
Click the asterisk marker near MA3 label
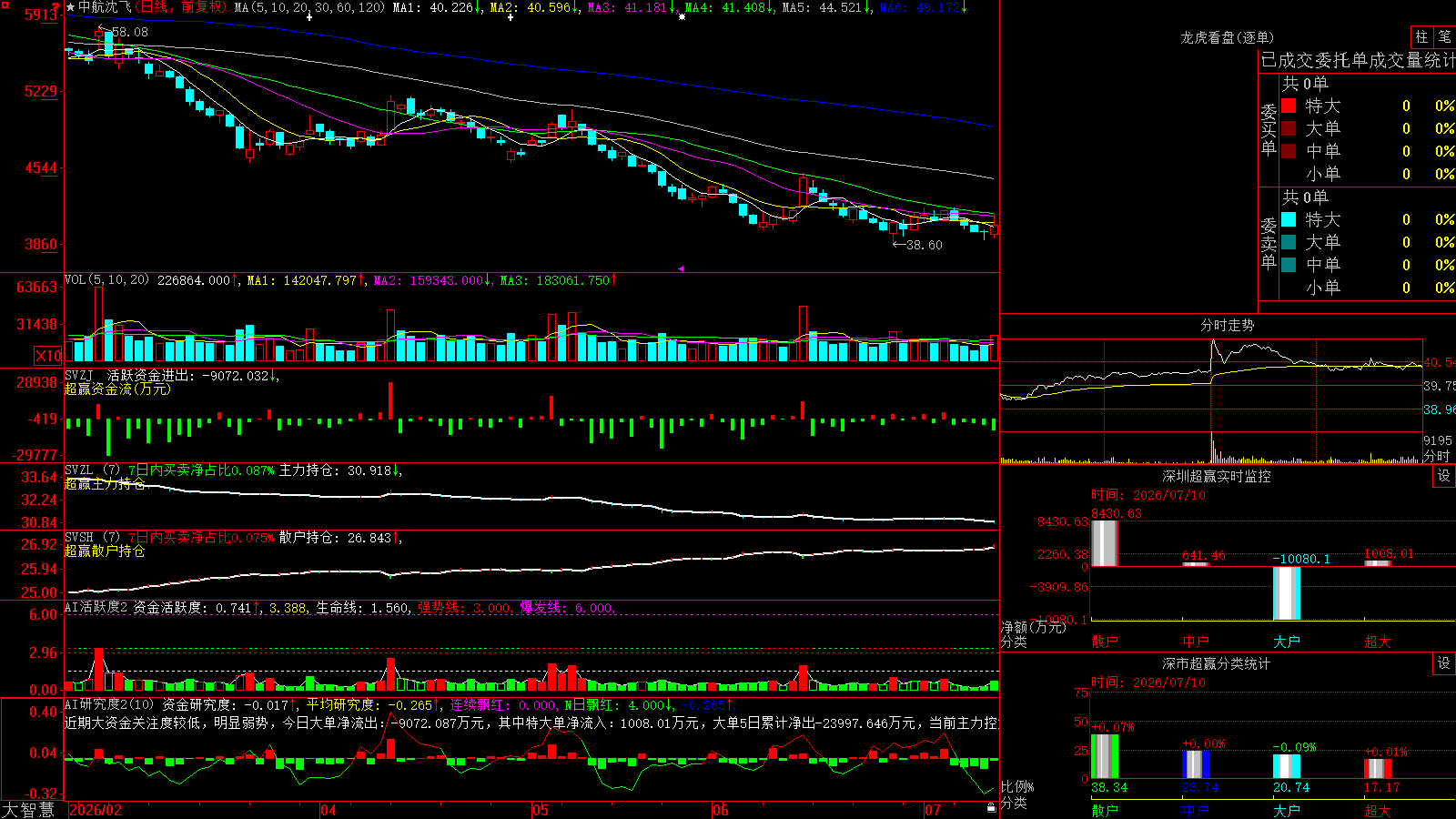682,17
